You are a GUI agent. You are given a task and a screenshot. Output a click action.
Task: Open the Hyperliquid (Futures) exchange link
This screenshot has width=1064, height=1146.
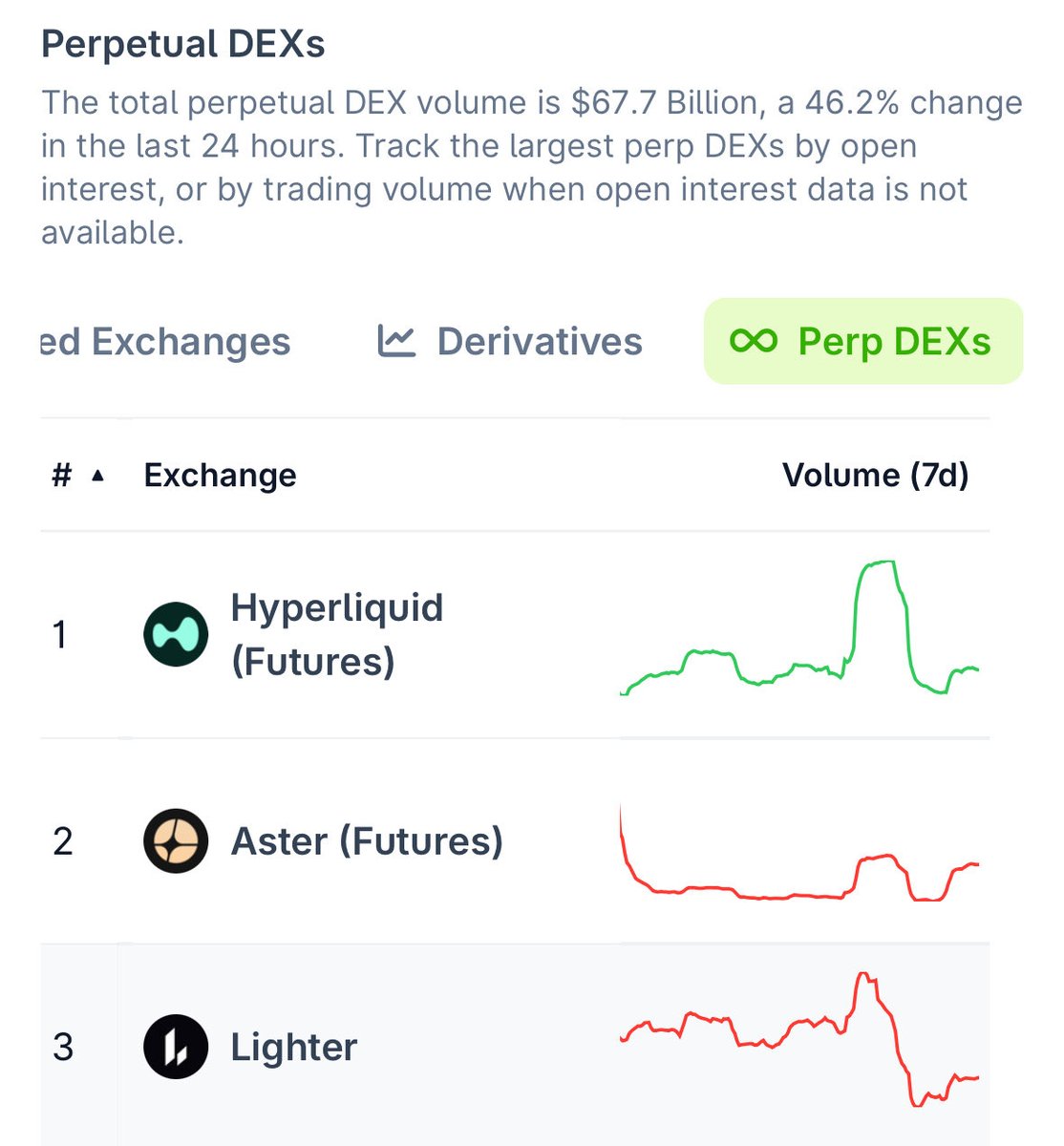[336, 634]
